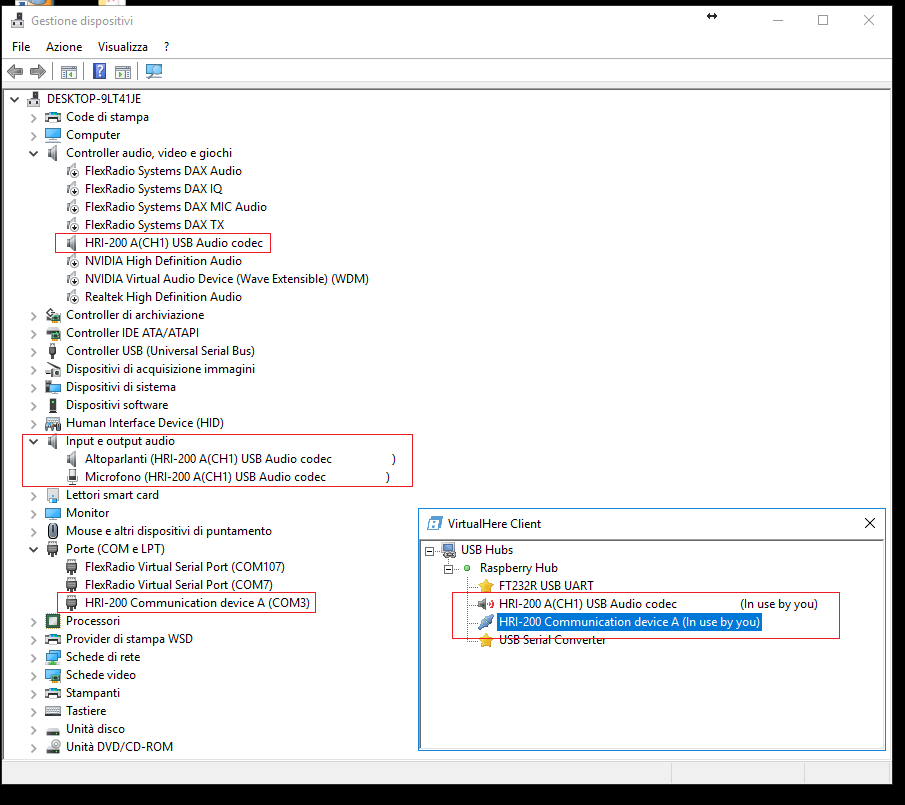Collapse Raspberry Hub in VirtualHere Client
Image resolution: width=905 pixels, height=805 pixels.
[x=448, y=570]
